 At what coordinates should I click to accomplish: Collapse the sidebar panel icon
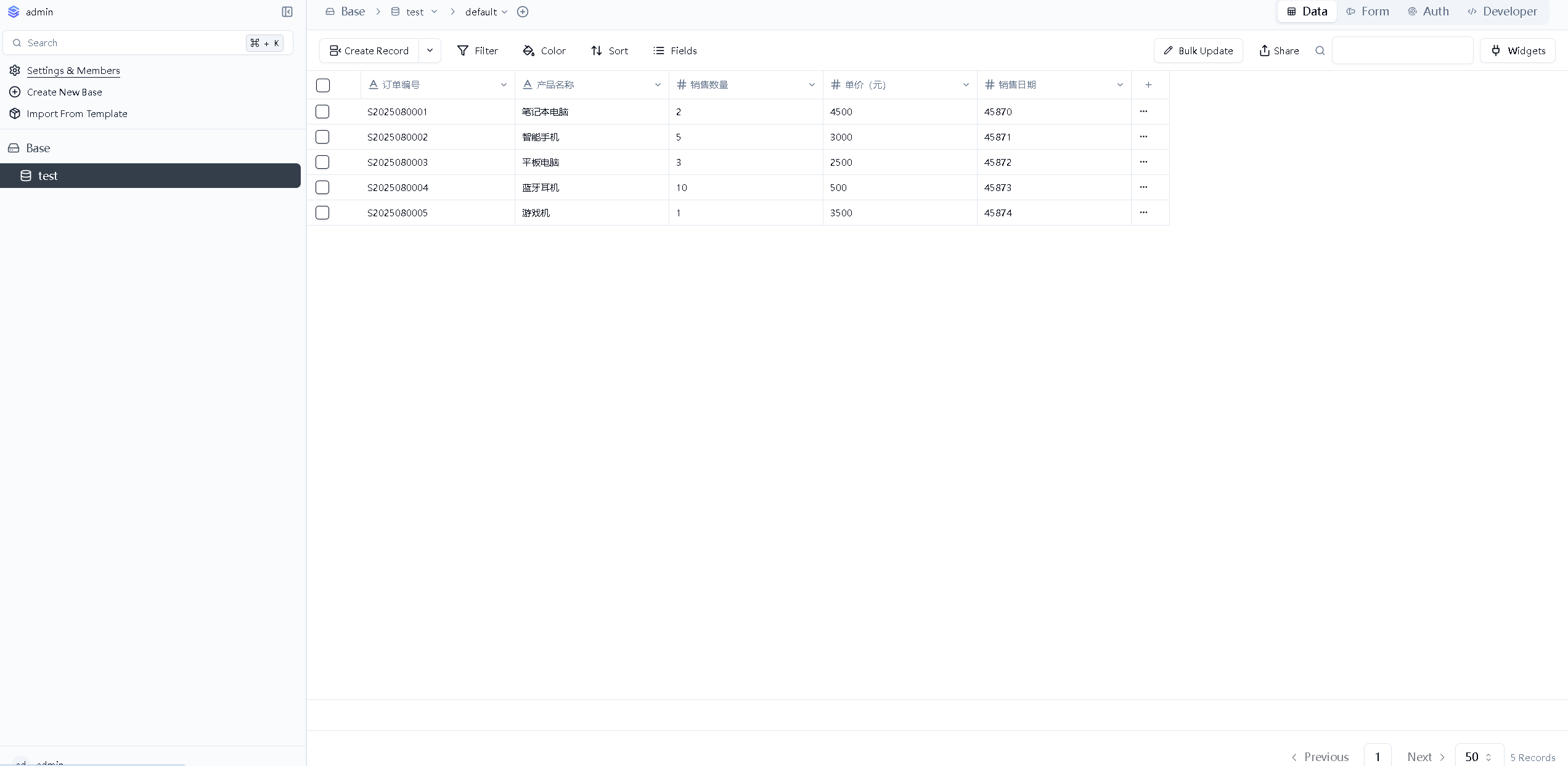click(287, 12)
